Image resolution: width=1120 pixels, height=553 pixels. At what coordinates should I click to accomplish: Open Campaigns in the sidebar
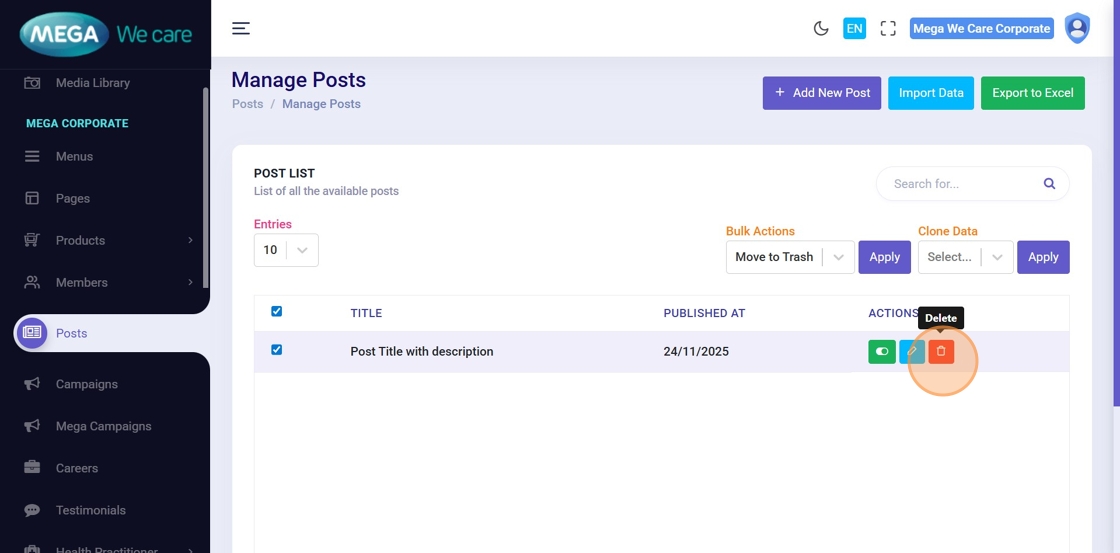86,384
